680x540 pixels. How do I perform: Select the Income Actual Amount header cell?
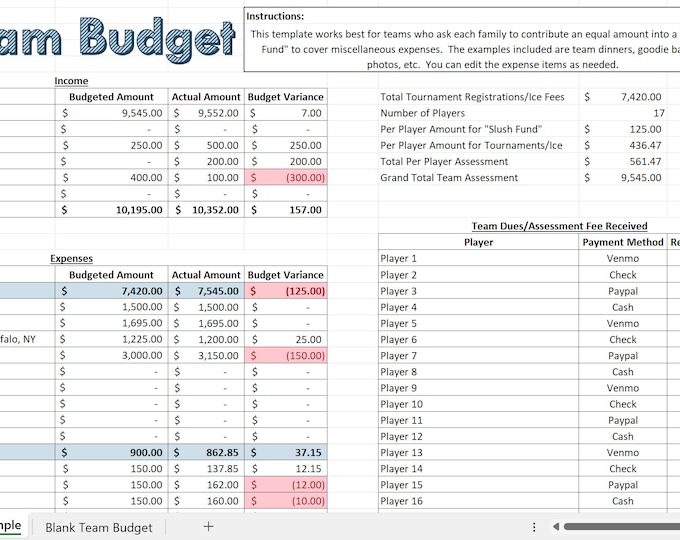[206, 97]
